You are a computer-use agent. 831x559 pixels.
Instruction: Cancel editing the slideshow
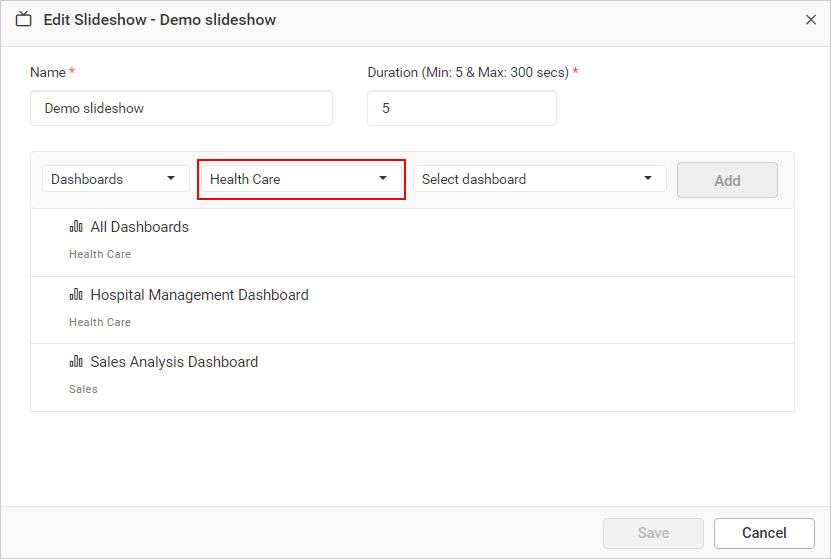[x=764, y=533]
